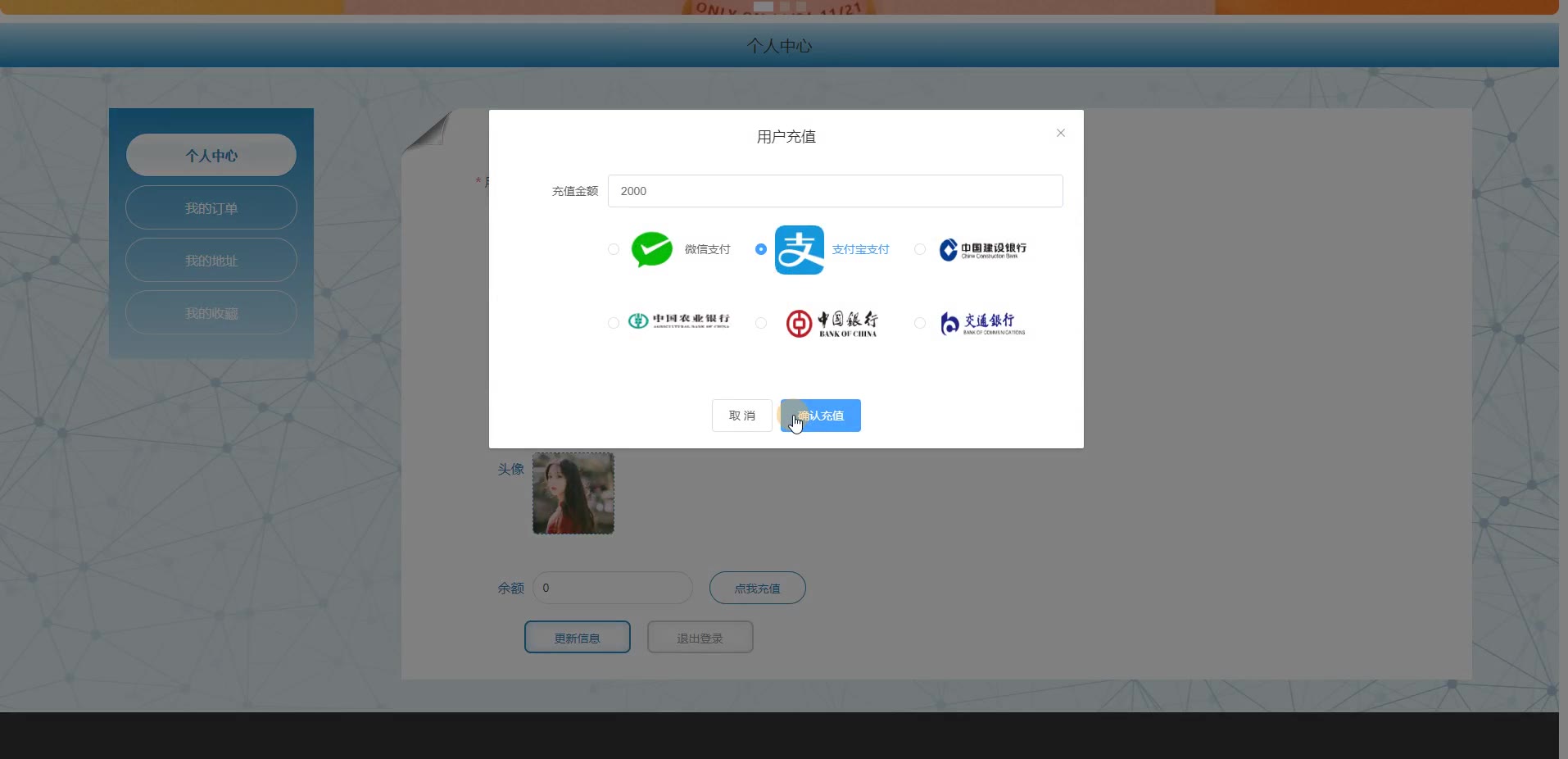Click the Bank of Communications logo
Viewport: 1568px width, 759px height.
982,324
